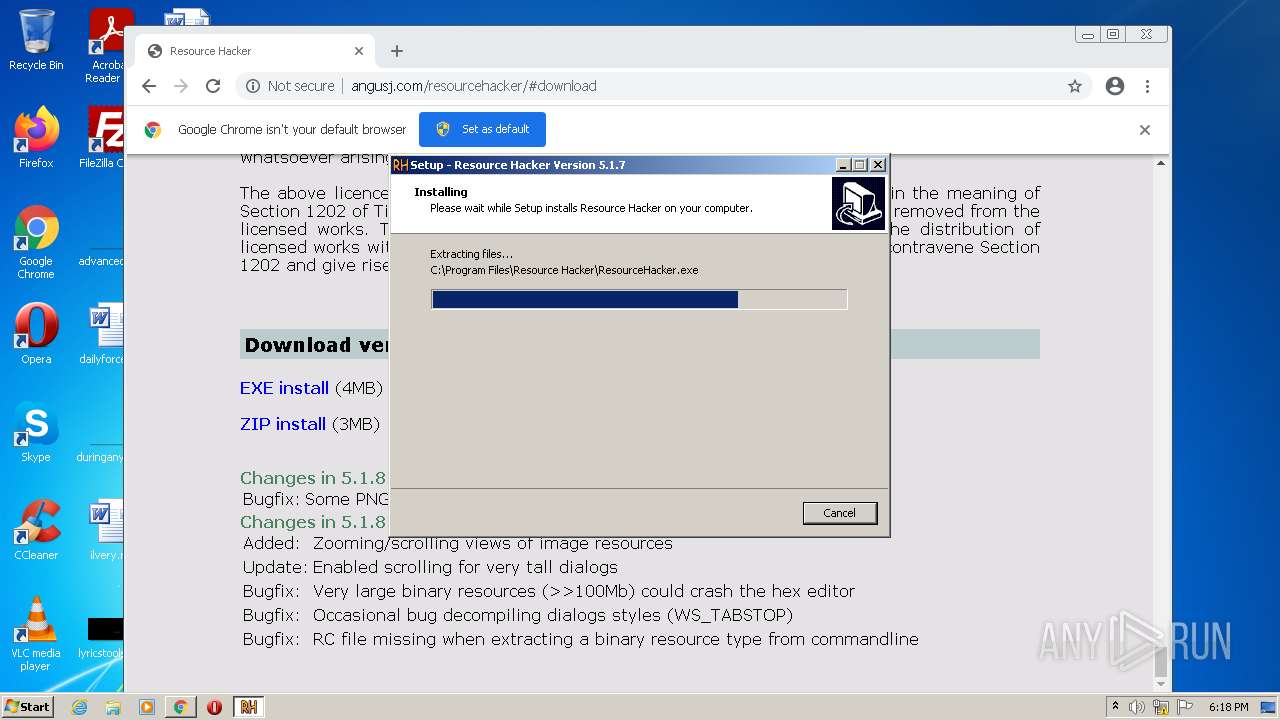Dismiss the default browser infobar
This screenshot has height=720, width=1280.
coord(1145,130)
